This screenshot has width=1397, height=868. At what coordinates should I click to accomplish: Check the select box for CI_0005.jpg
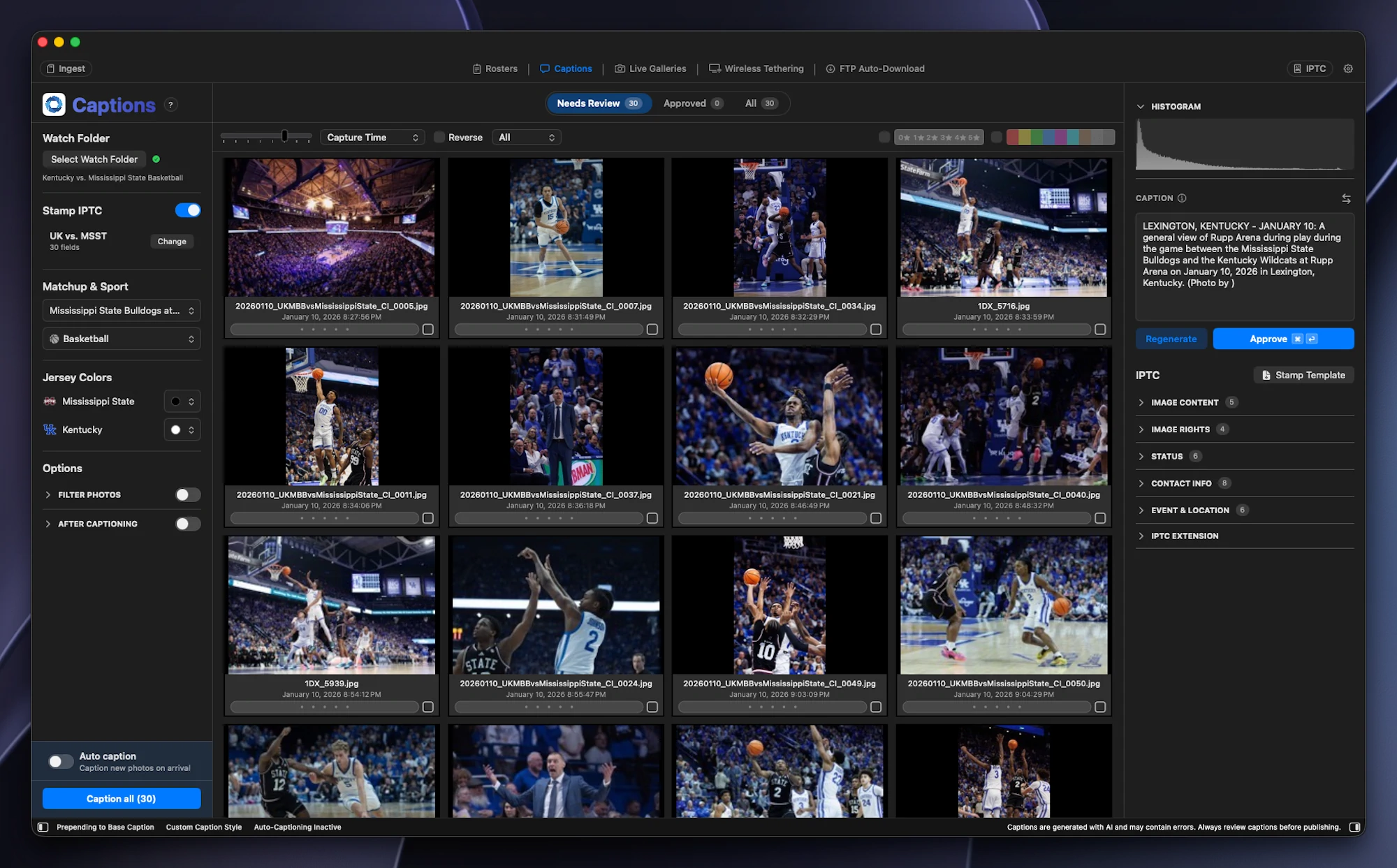(428, 330)
